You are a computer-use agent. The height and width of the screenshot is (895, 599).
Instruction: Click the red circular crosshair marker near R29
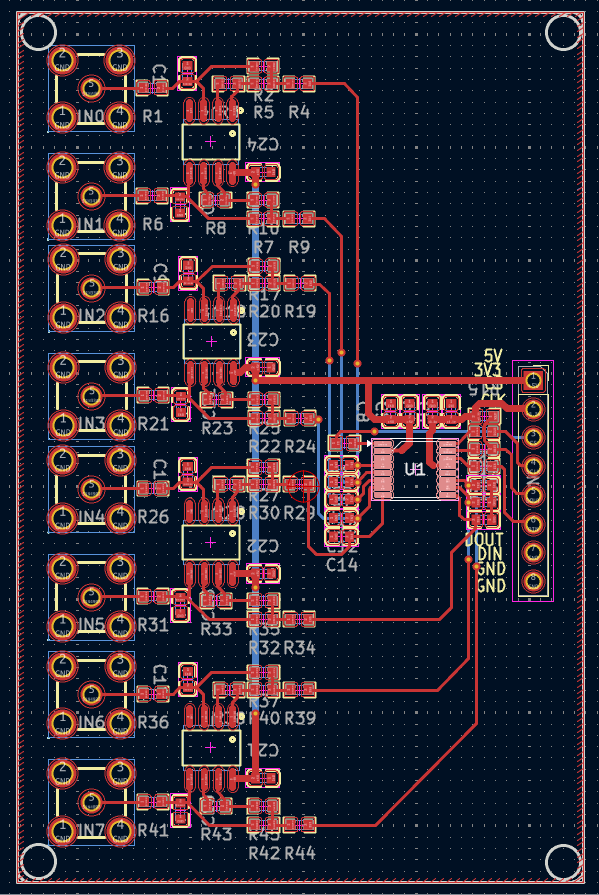pyautogui.click(x=302, y=485)
